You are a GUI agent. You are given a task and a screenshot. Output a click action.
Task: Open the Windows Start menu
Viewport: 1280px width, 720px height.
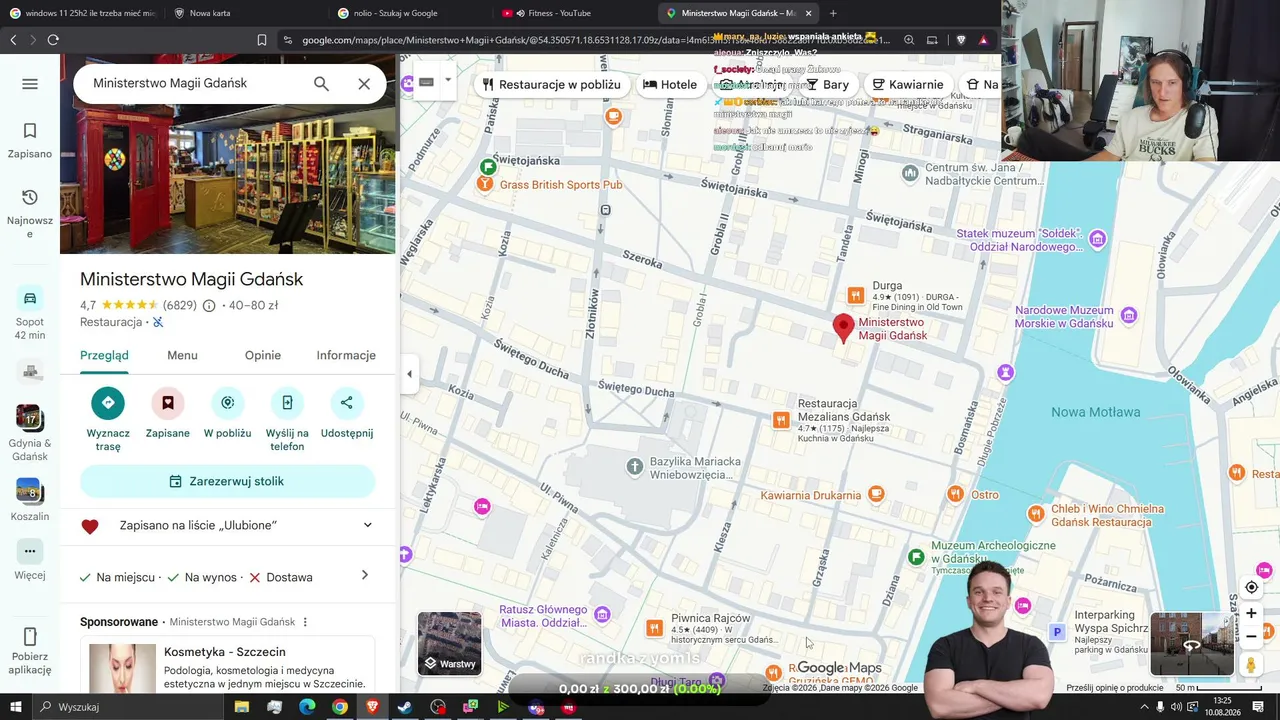(16, 707)
